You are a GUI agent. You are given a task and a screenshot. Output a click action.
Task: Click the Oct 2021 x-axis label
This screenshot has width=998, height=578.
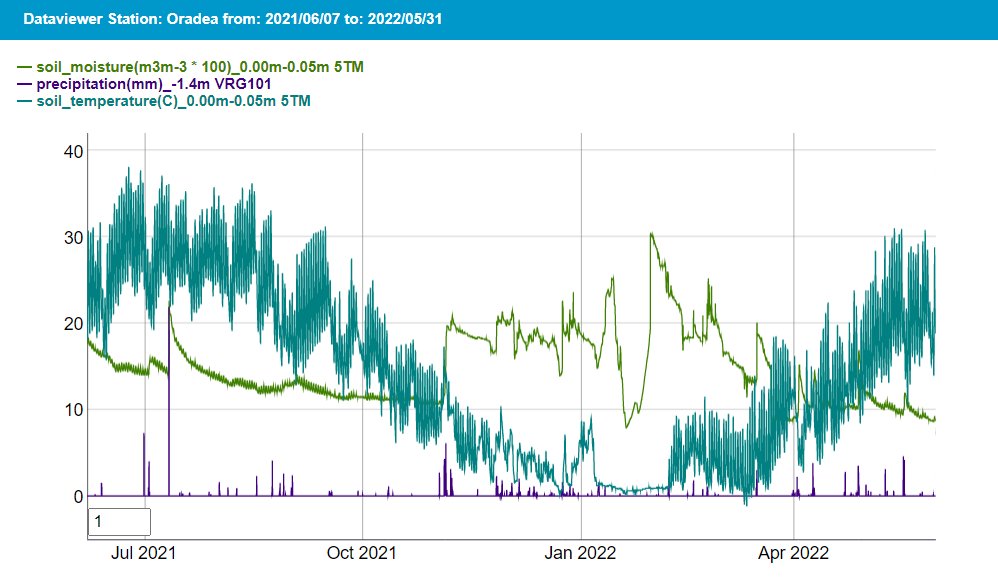362,553
